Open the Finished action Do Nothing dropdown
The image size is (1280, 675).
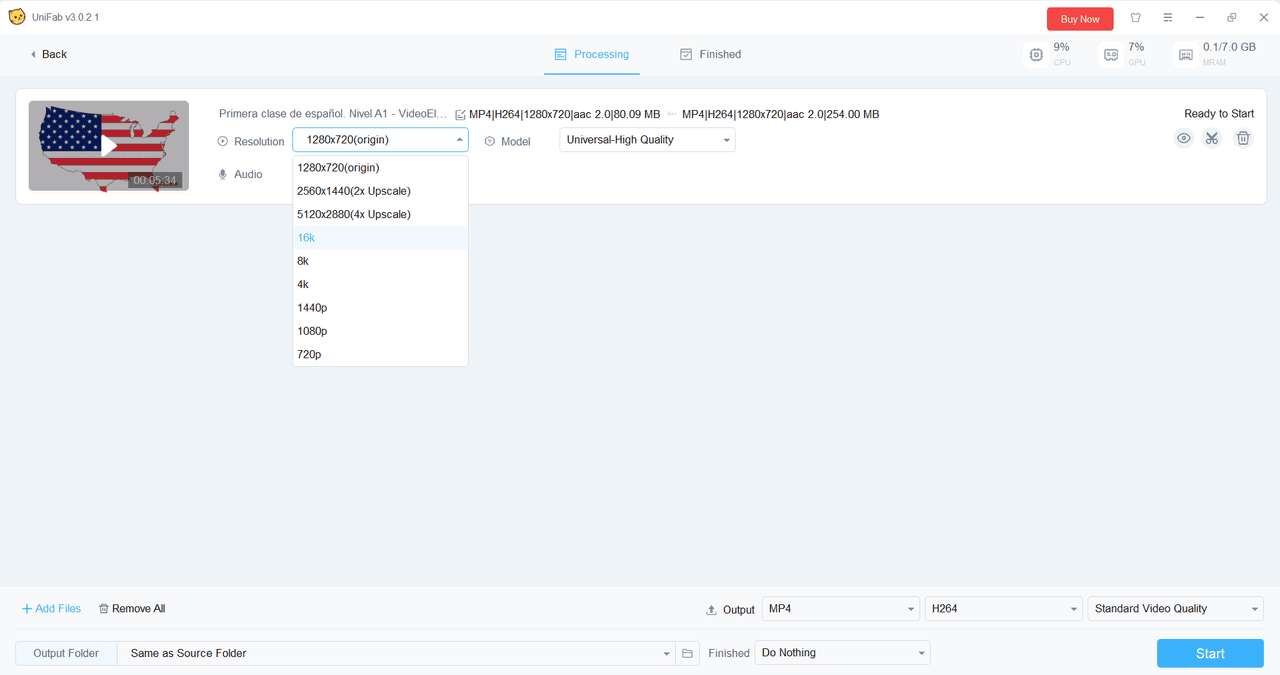pos(842,653)
